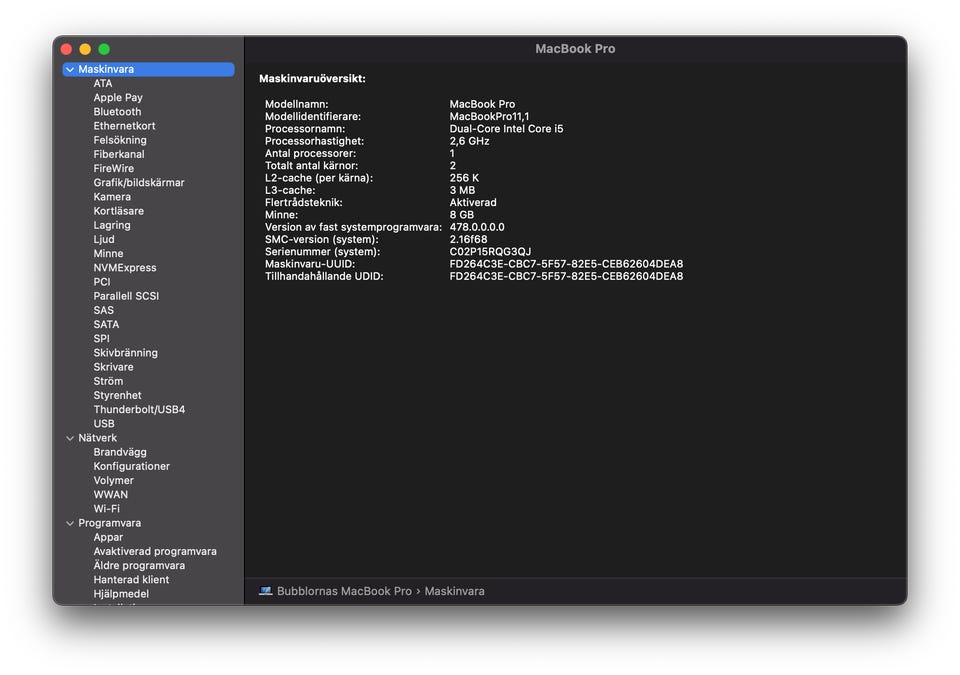Open Avaktiverad programvara in sidebar

click(155, 551)
